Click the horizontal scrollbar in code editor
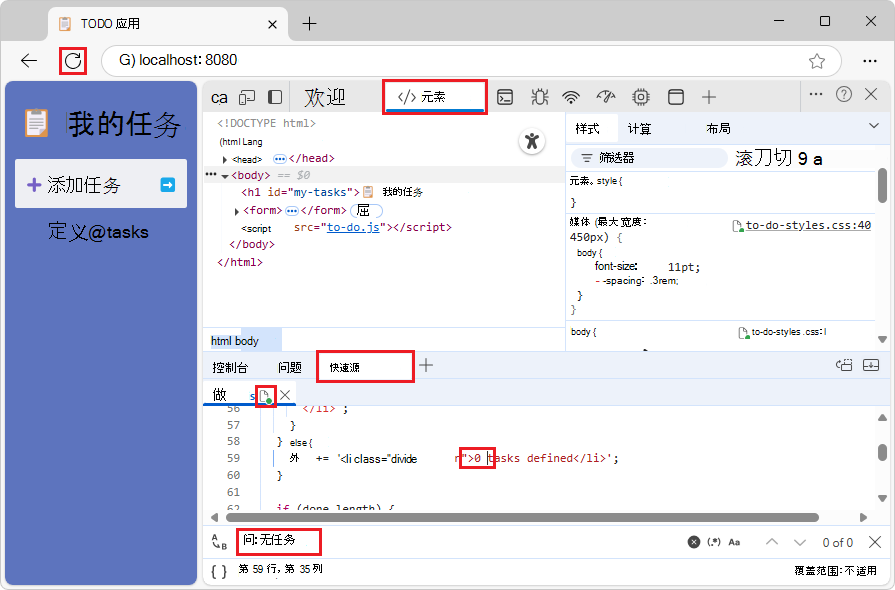Screen dimensions: 895x590 [x=520, y=517]
